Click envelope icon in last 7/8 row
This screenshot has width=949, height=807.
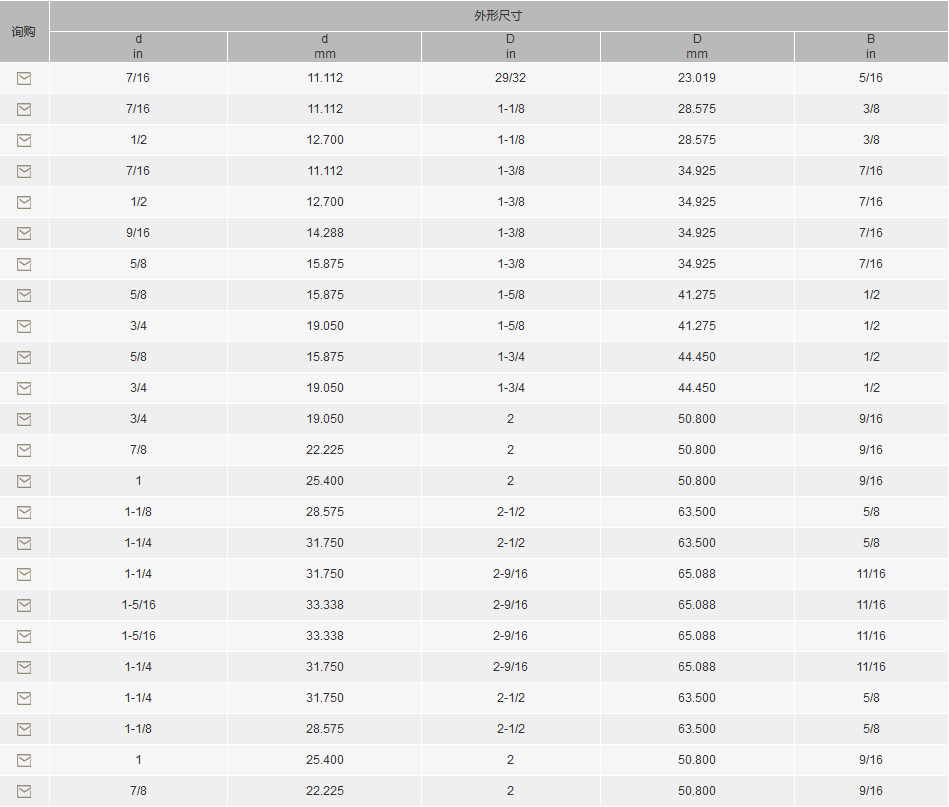tap(24, 791)
